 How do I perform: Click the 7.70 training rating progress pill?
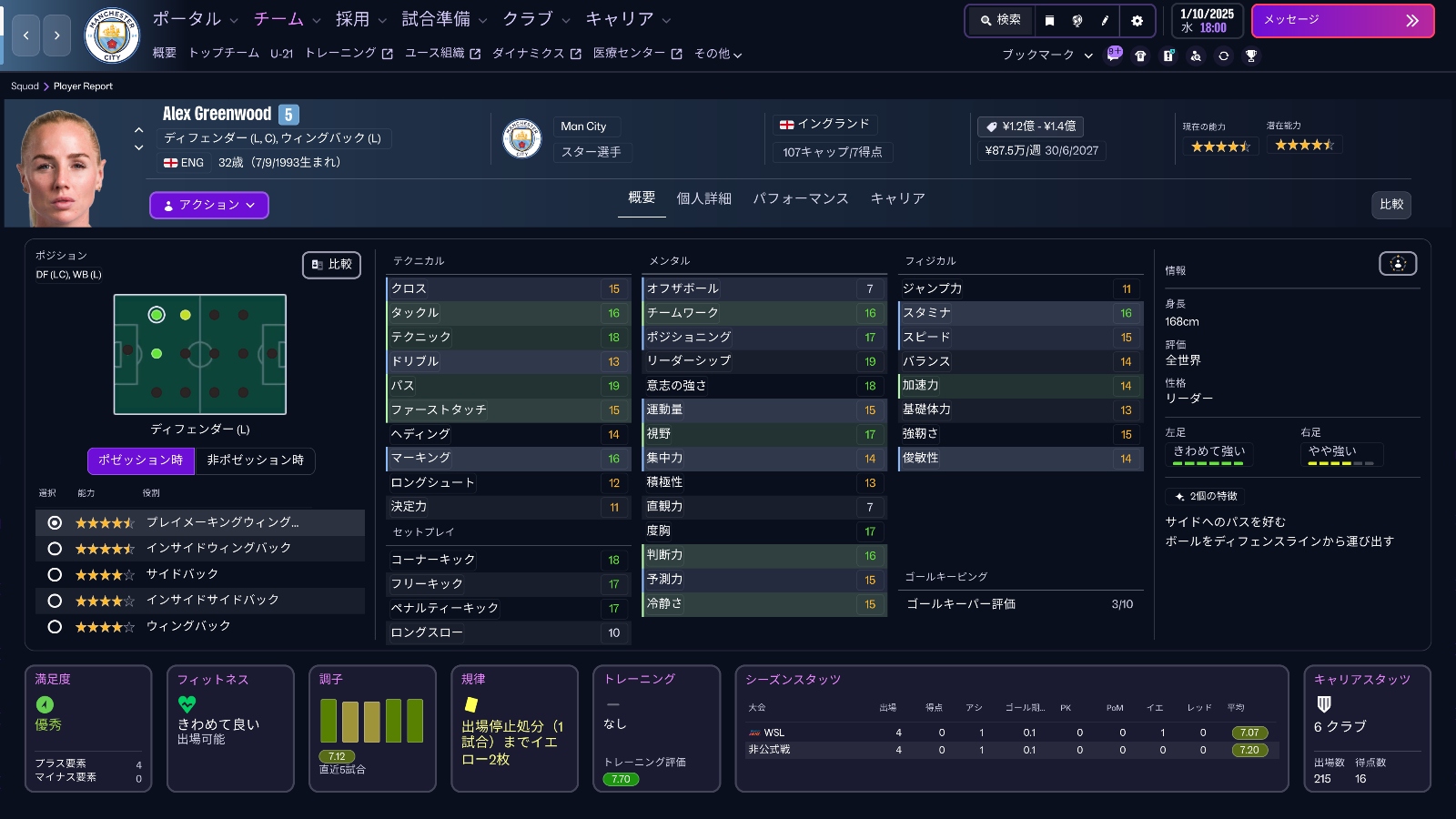click(621, 779)
